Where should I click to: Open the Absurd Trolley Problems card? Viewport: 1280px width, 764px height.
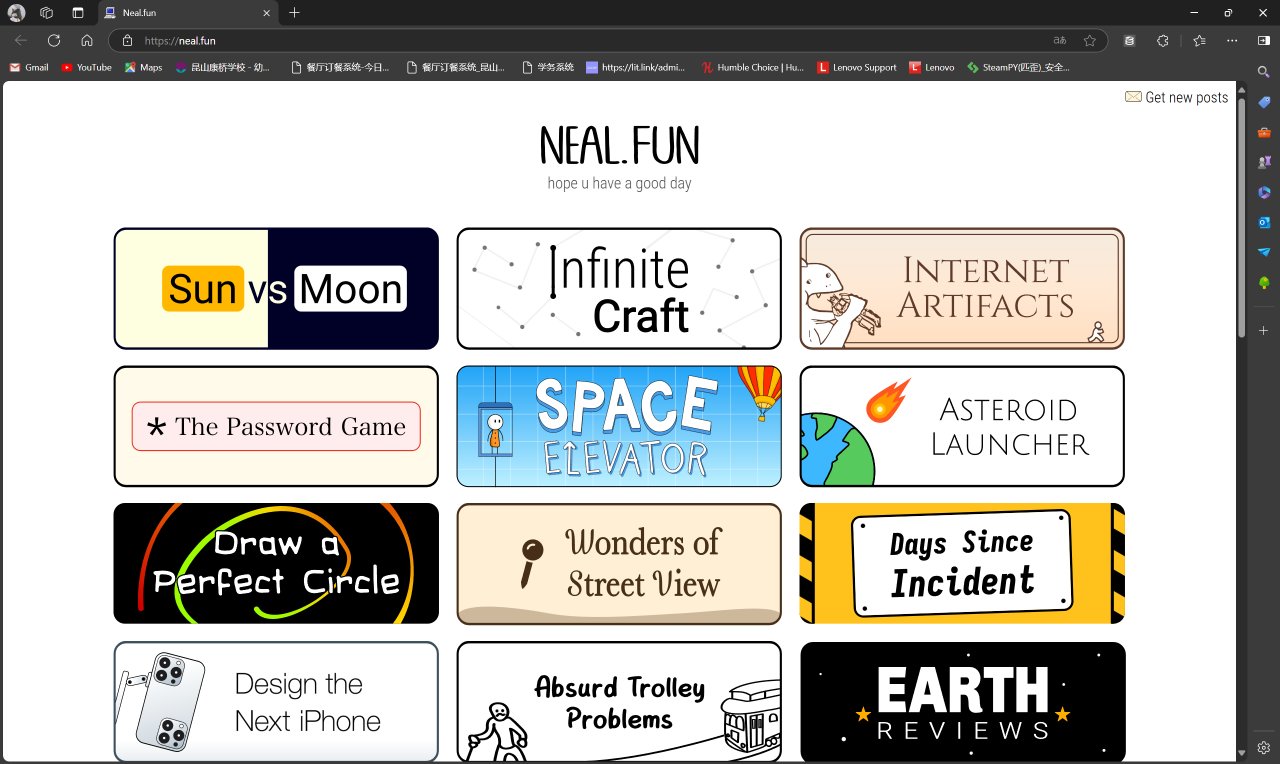[x=619, y=702]
